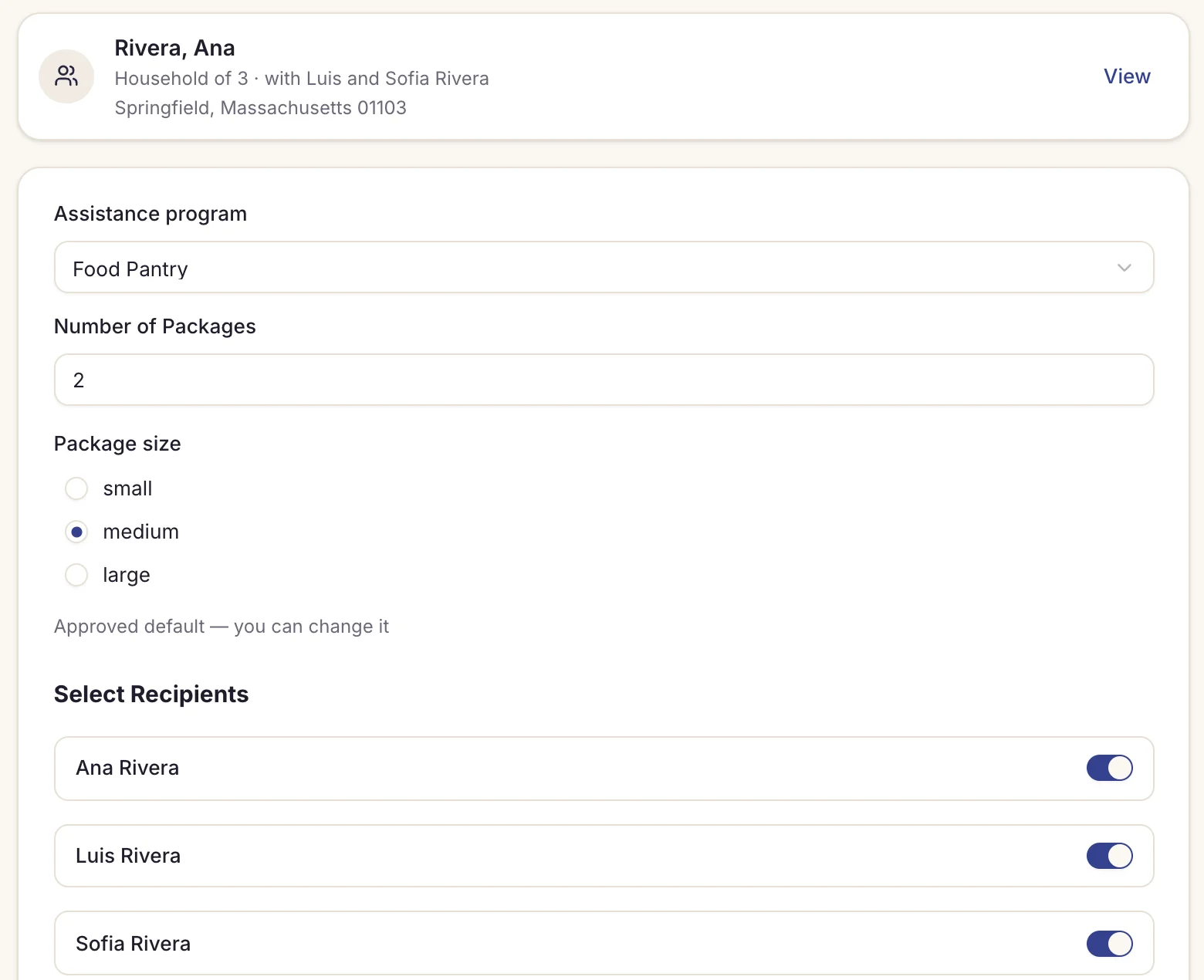This screenshot has width=1204, height=980.
Task: Toggle Ana Rivera as recipient
Action: coord(1109,768)
